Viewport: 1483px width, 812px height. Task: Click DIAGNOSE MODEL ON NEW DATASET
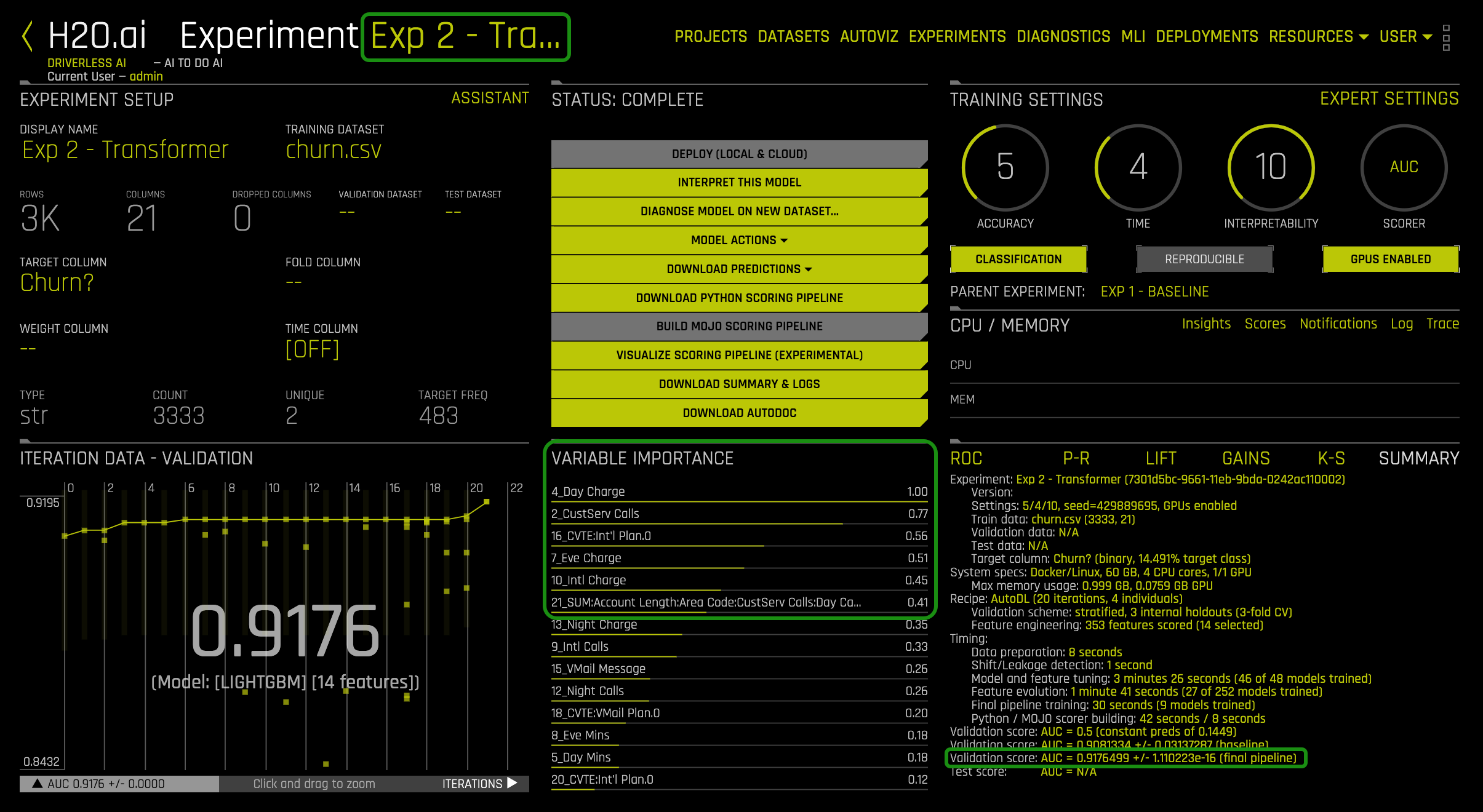coord(739,211)
